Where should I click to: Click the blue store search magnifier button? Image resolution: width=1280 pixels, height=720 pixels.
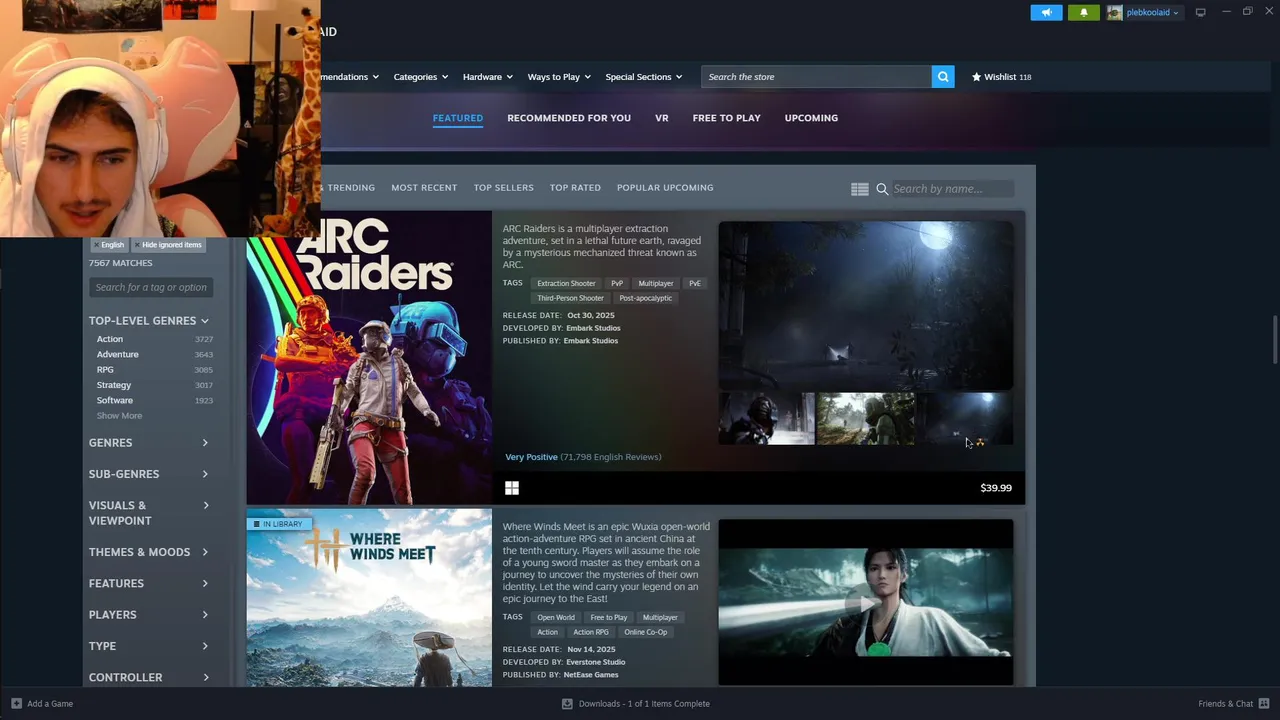(943, 77)
